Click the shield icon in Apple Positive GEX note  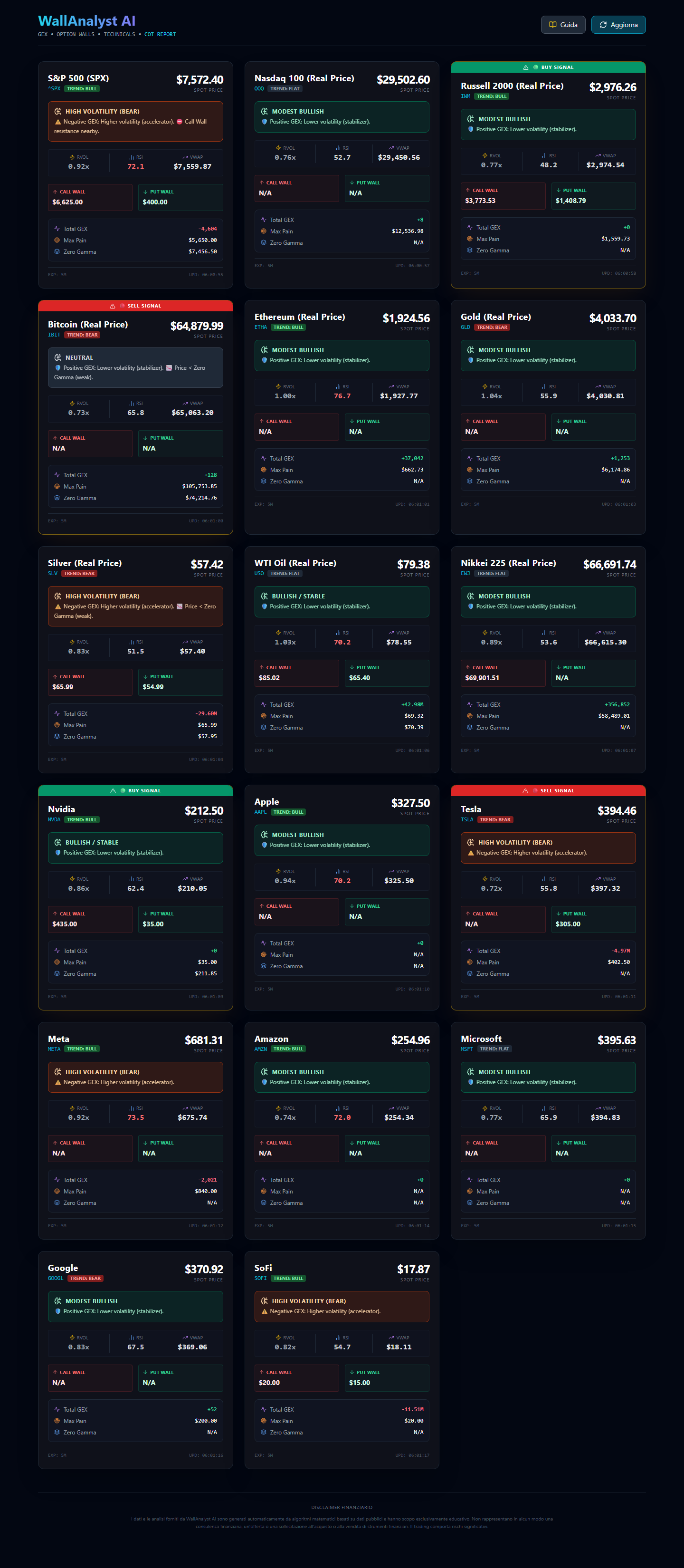tap(264, 845)
